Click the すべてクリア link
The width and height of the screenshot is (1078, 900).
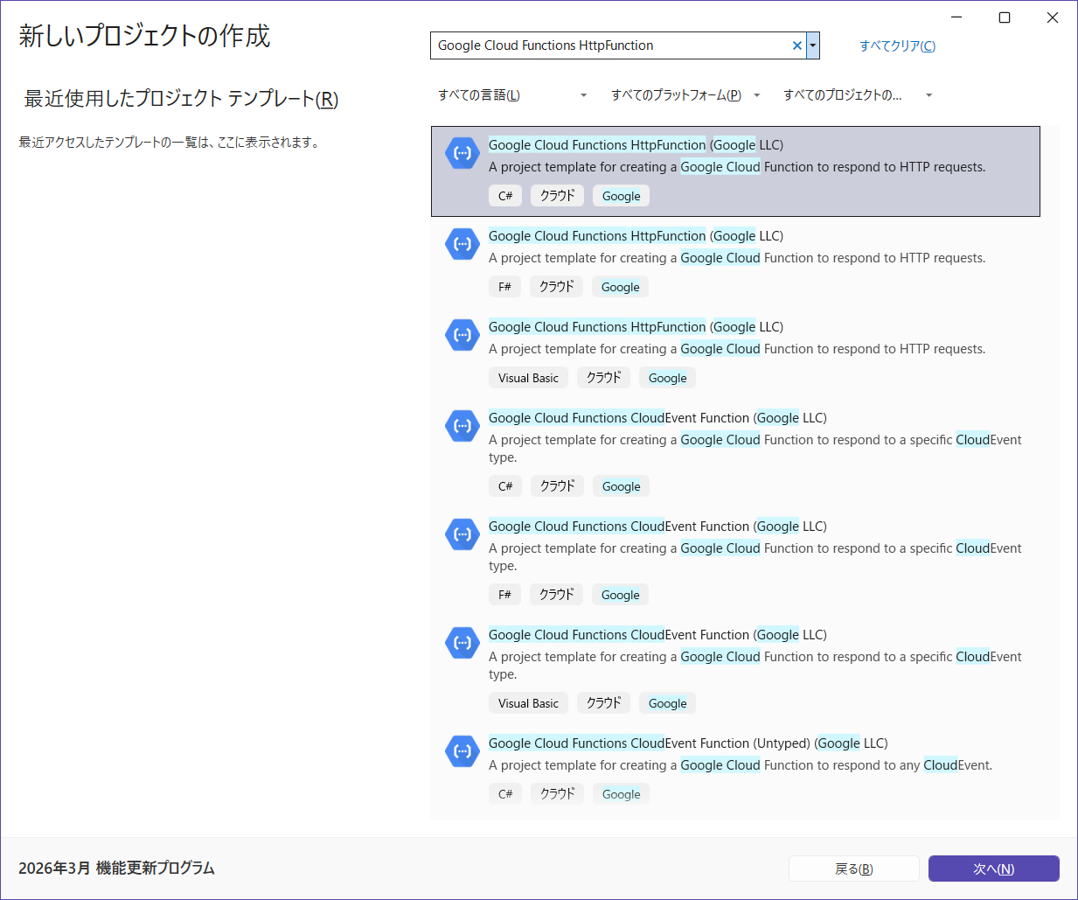[897, 46]
